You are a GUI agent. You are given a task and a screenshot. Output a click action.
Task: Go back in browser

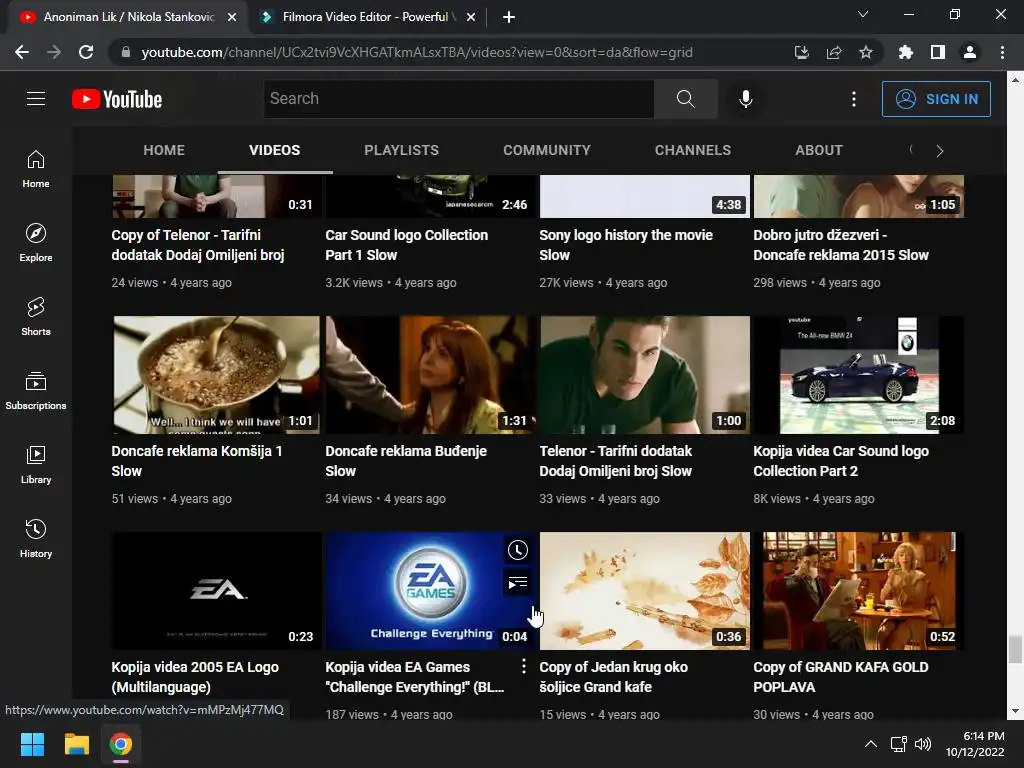22,52
